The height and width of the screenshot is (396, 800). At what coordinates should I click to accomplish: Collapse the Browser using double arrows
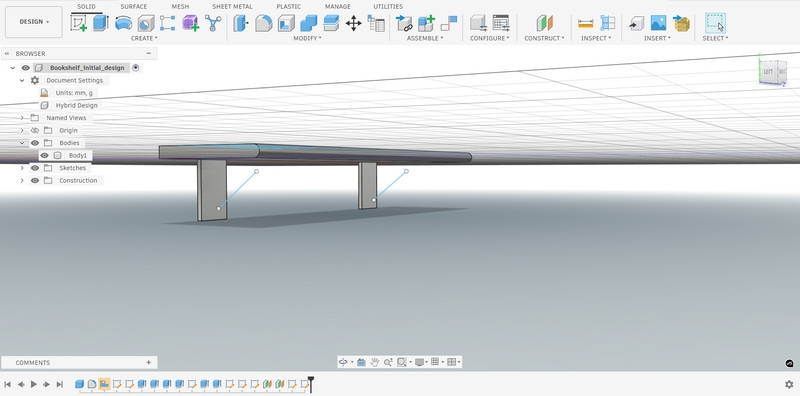coord(7,54)
